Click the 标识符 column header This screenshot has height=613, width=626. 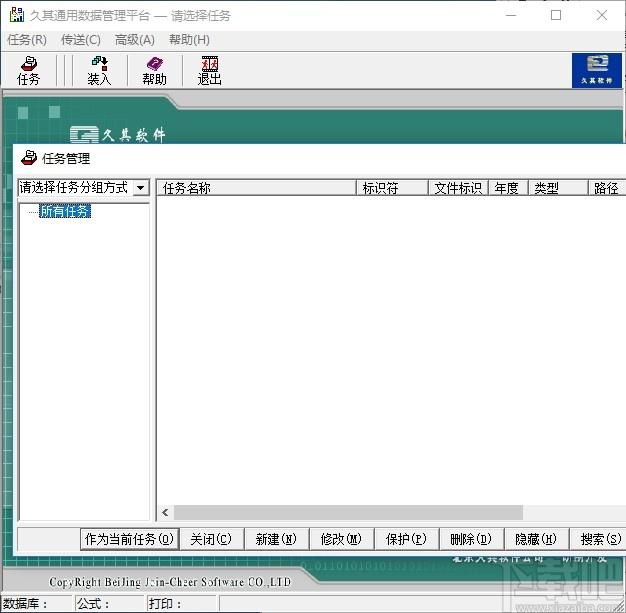pos(392,188)
